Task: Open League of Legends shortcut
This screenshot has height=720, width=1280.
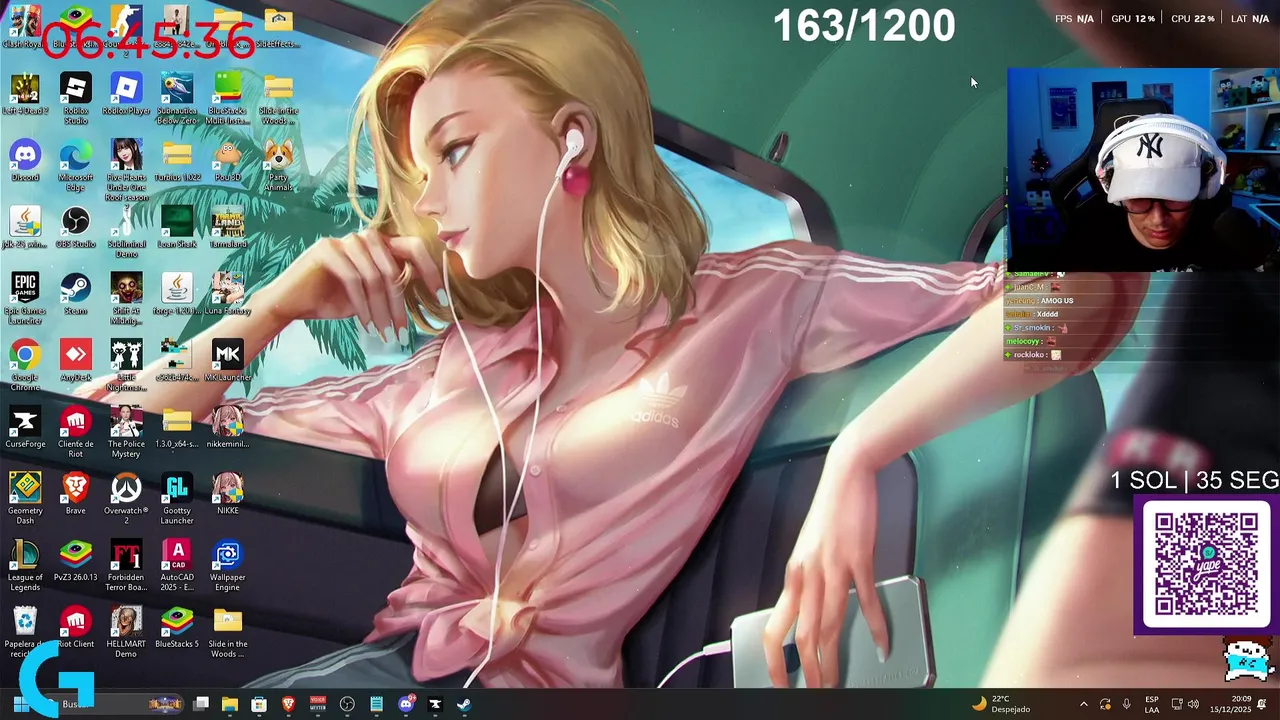Action: 25,565
